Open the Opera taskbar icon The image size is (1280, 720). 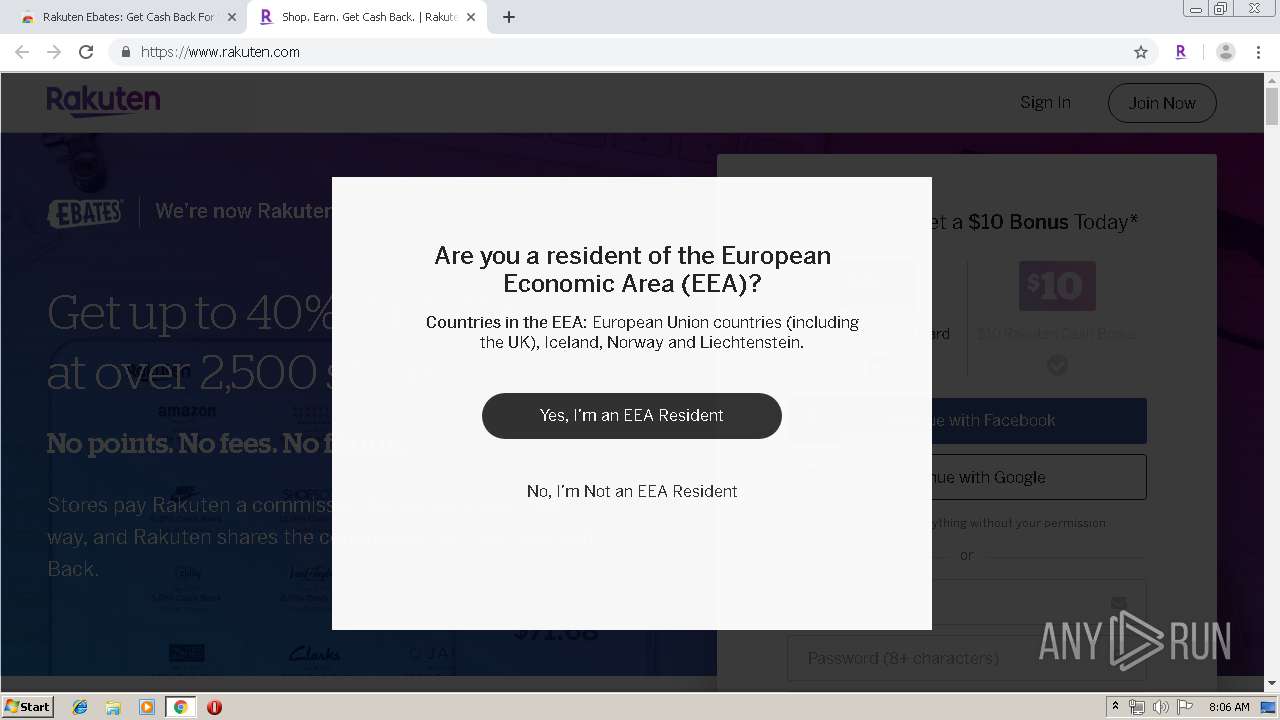pyautogui.click(x=214, y=707)
